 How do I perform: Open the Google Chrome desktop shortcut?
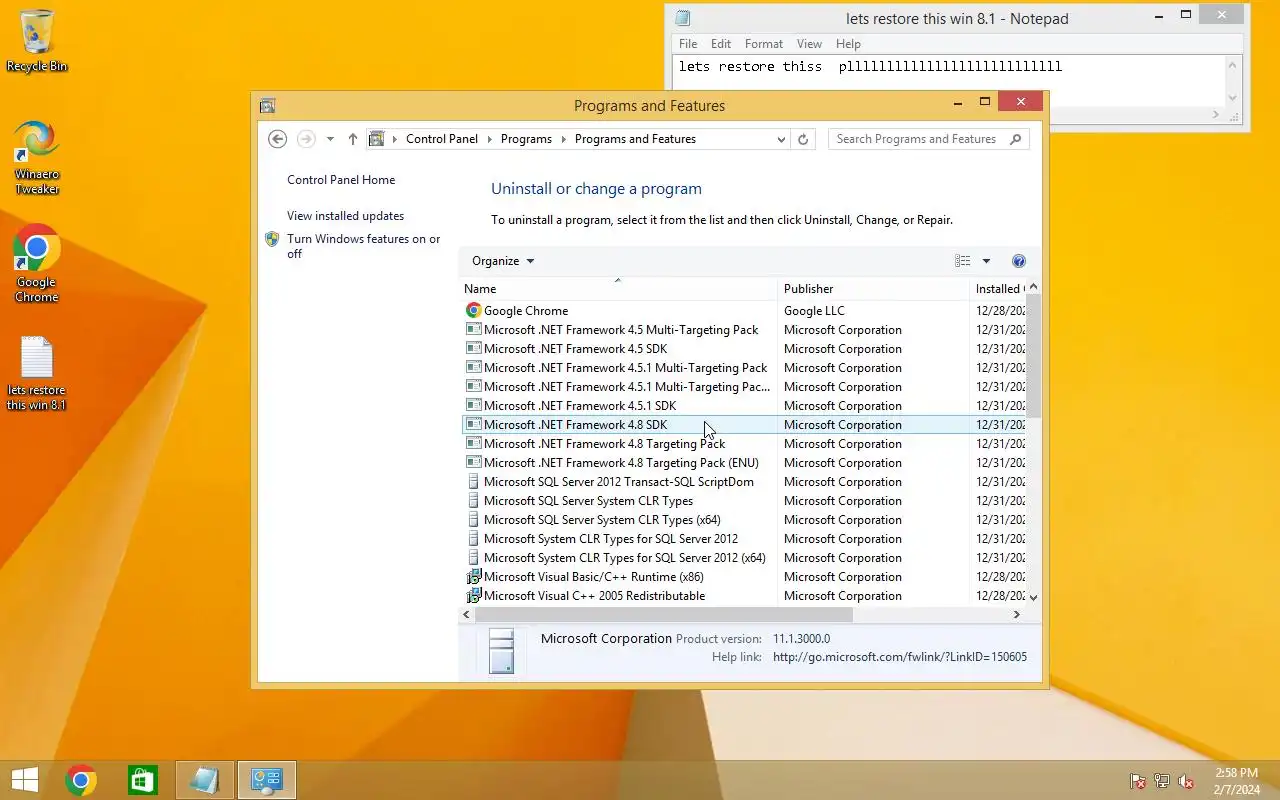coord(37,263)
